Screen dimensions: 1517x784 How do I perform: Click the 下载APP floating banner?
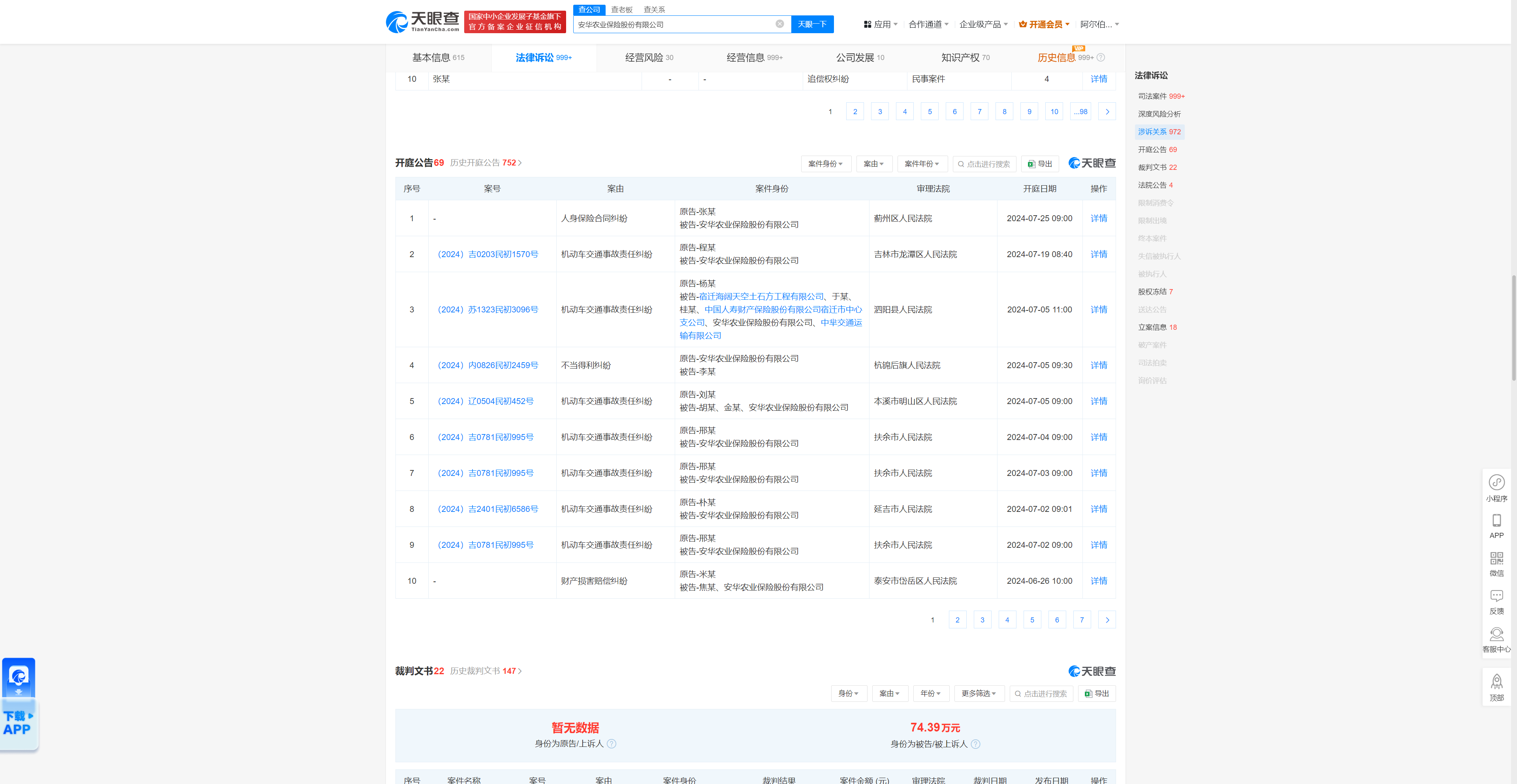19,705
